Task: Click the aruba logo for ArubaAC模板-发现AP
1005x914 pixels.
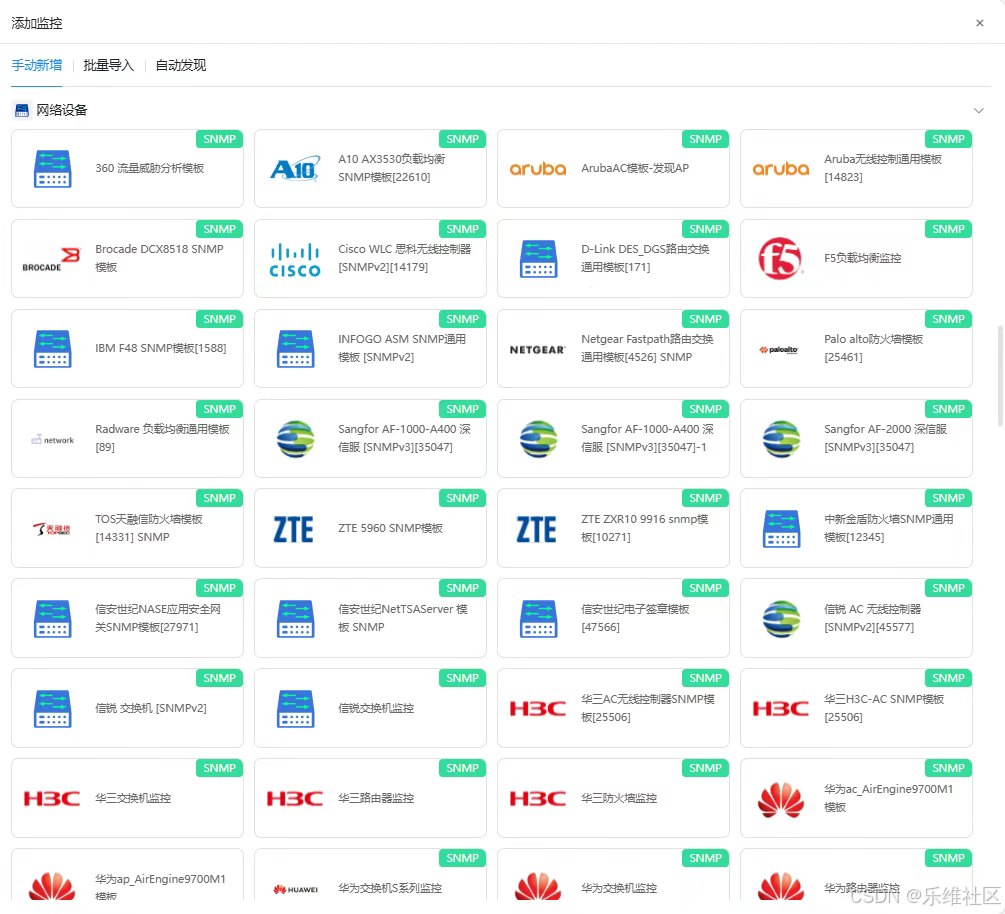Action: (538, 169)
